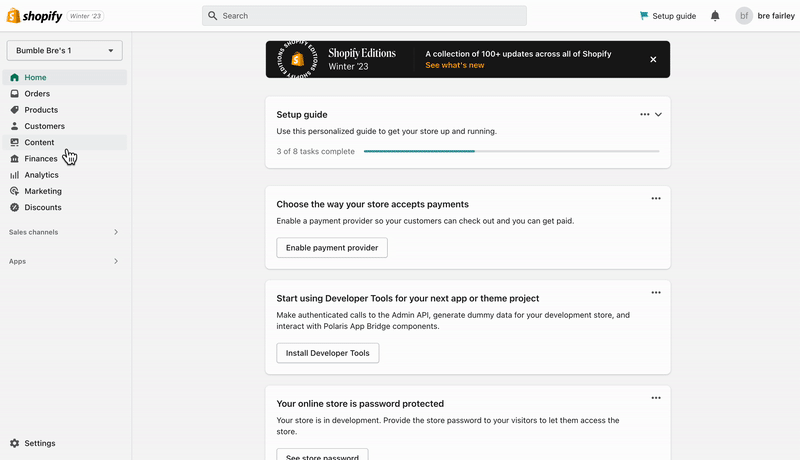Click the Content icon in sidebar

(x=14, y=142)
